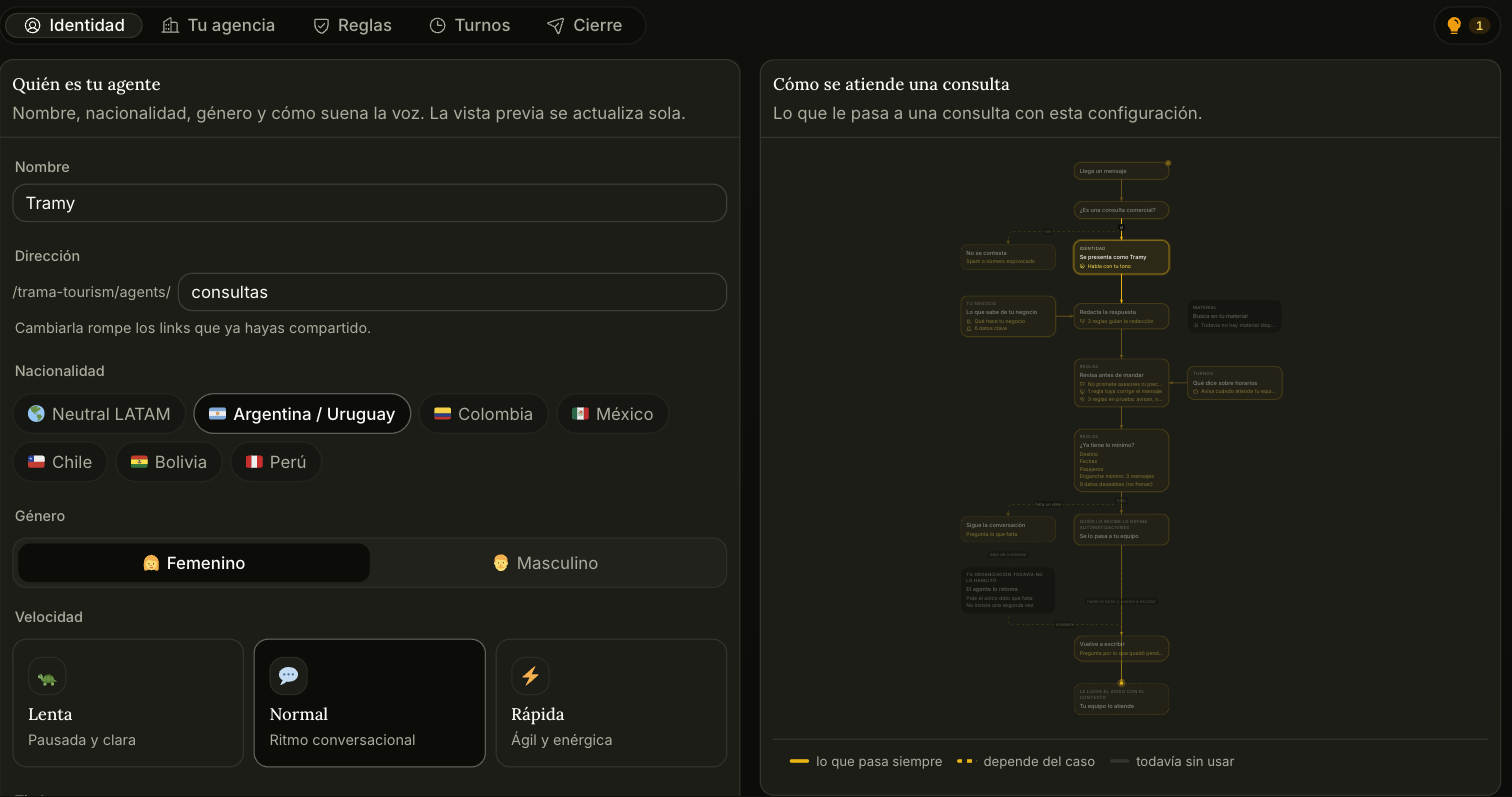Click the shield icon in Reglas tab

click(x=322, y=26)
